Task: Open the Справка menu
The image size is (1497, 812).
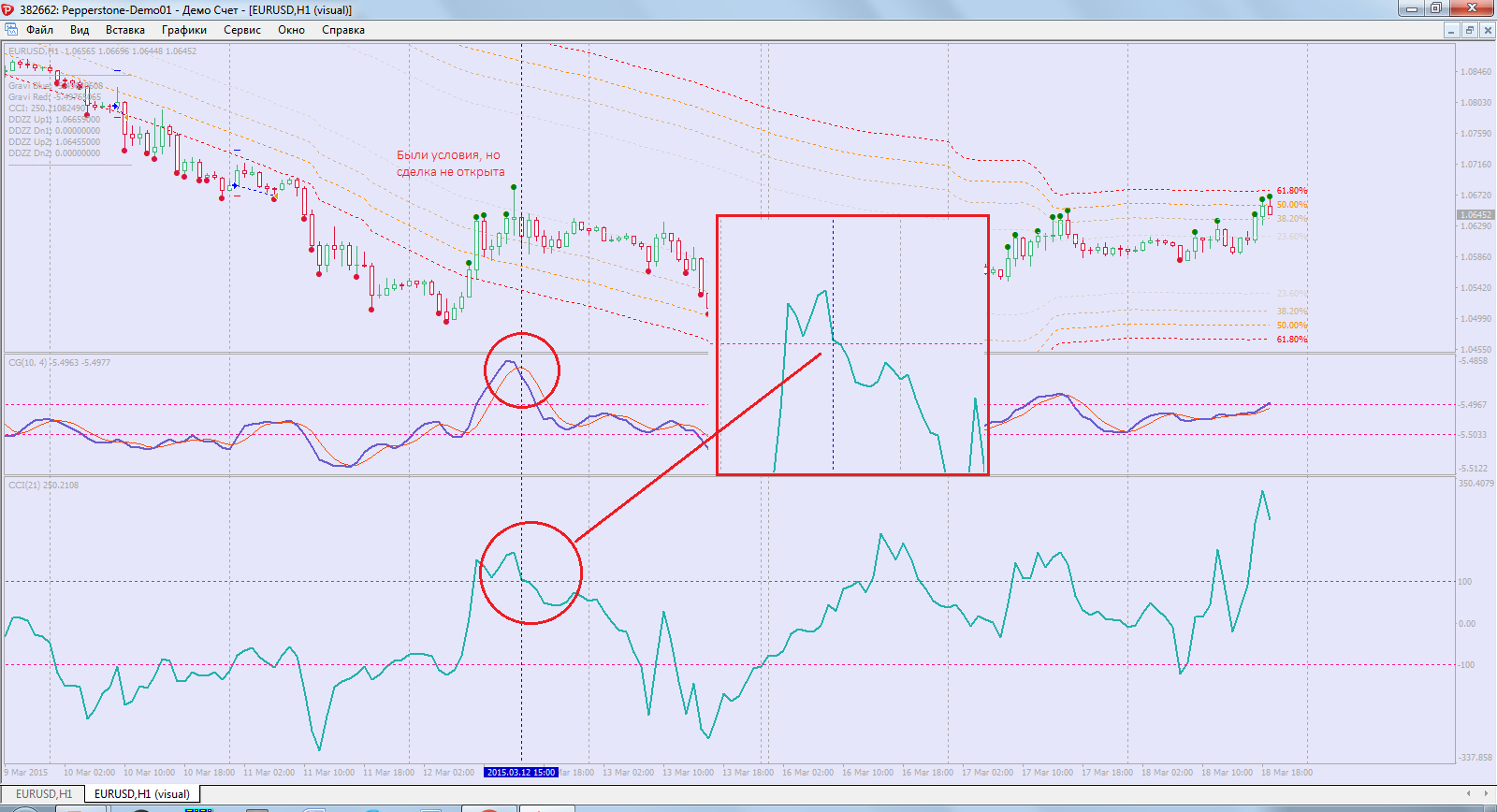Action: click(x=343, y=30)
